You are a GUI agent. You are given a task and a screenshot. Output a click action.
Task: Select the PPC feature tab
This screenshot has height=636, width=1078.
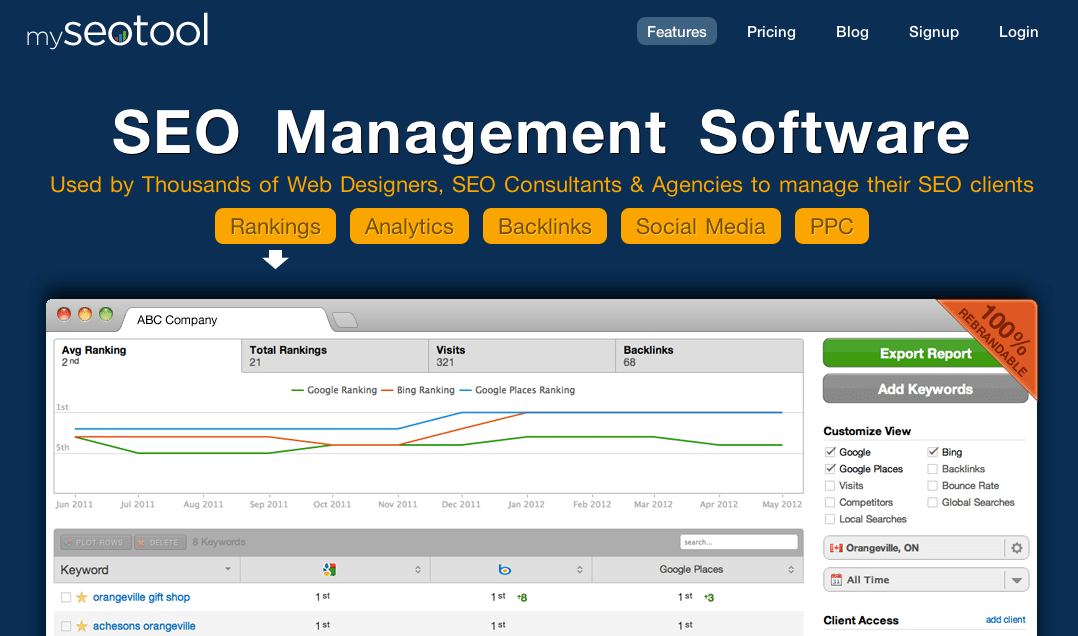tap(832, 226)
